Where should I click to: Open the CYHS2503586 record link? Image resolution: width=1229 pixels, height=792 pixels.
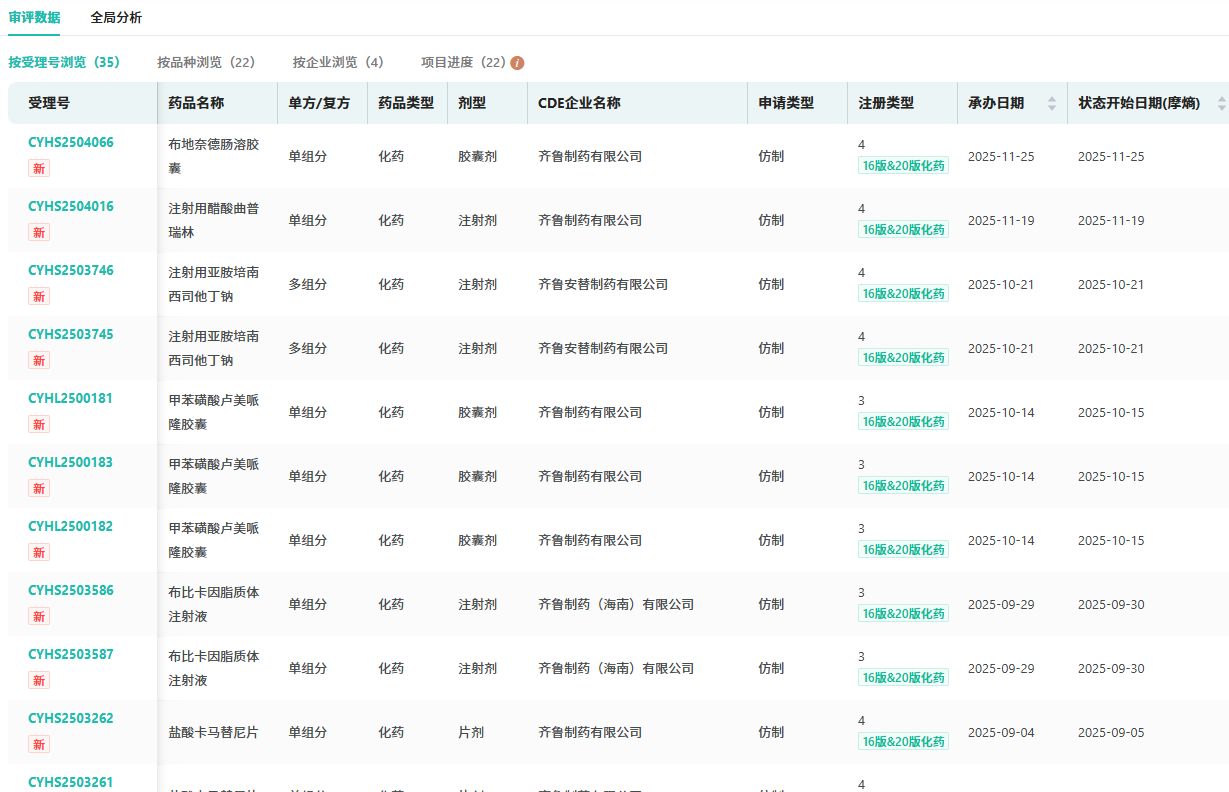pyautogui.click(x=71, y=591)
